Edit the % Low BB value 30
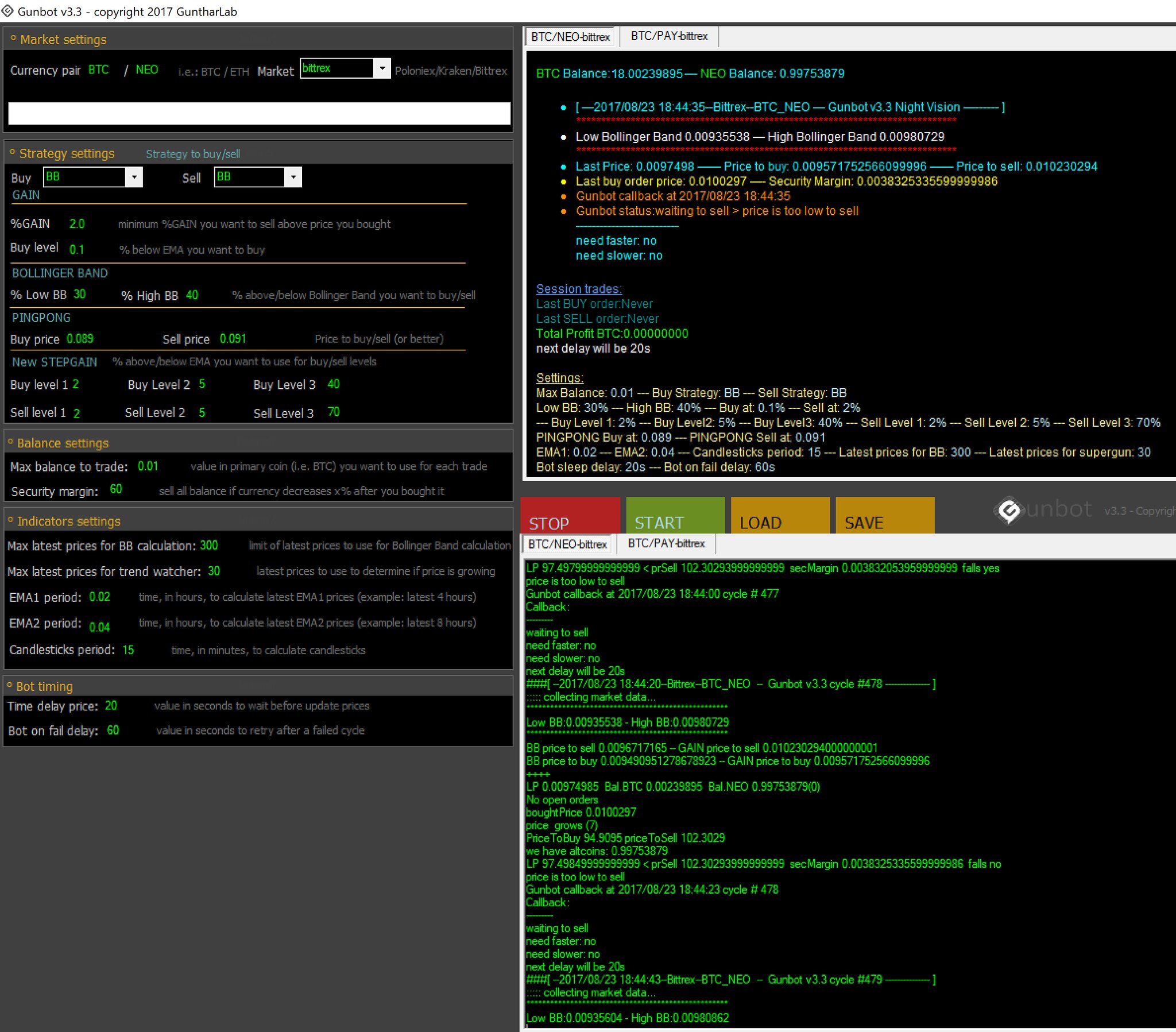 tap(79, 294)
